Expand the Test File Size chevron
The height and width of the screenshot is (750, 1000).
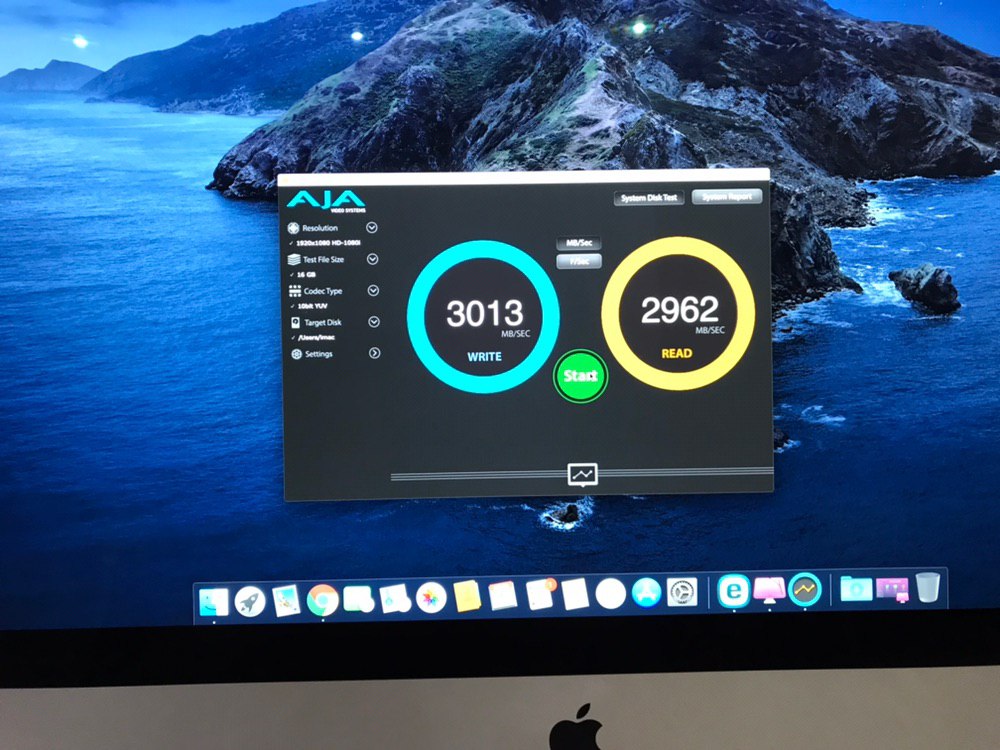tap(372, 259)
